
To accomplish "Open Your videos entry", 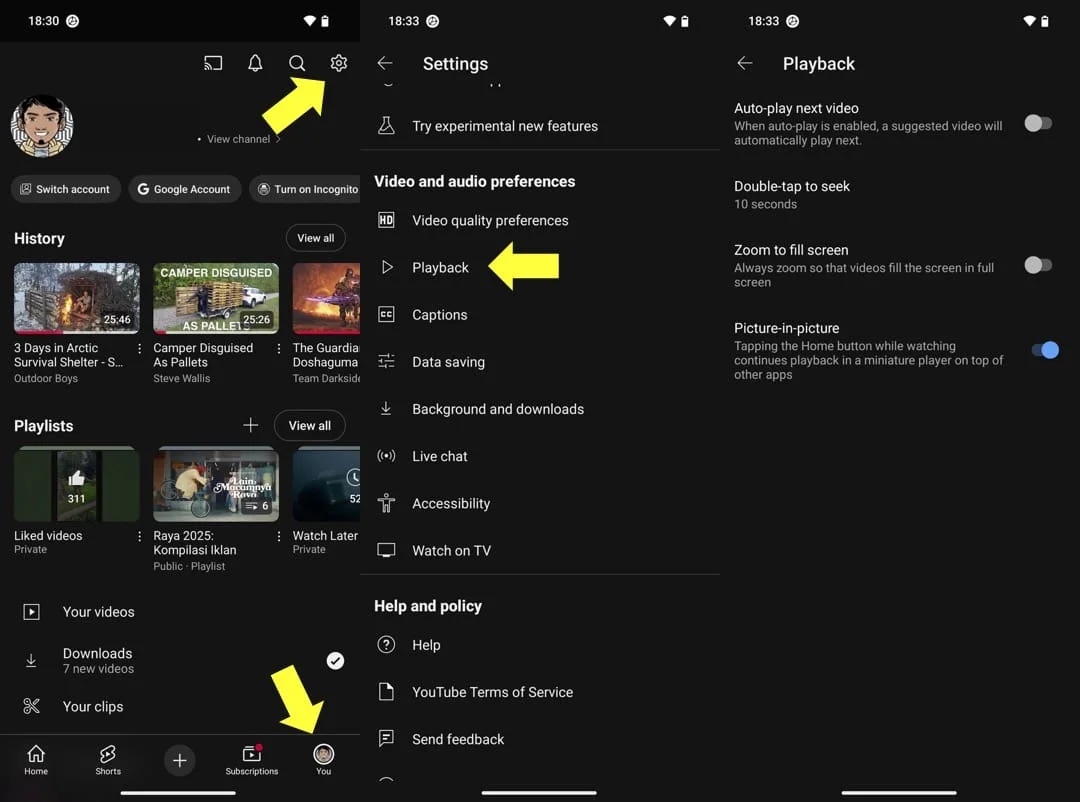I will pos(180,612).
